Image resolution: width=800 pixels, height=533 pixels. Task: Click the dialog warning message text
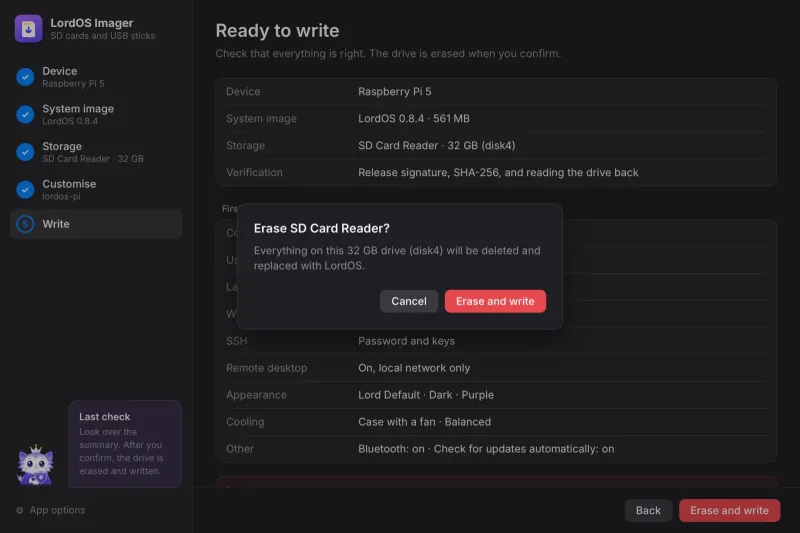click(397, 258)
